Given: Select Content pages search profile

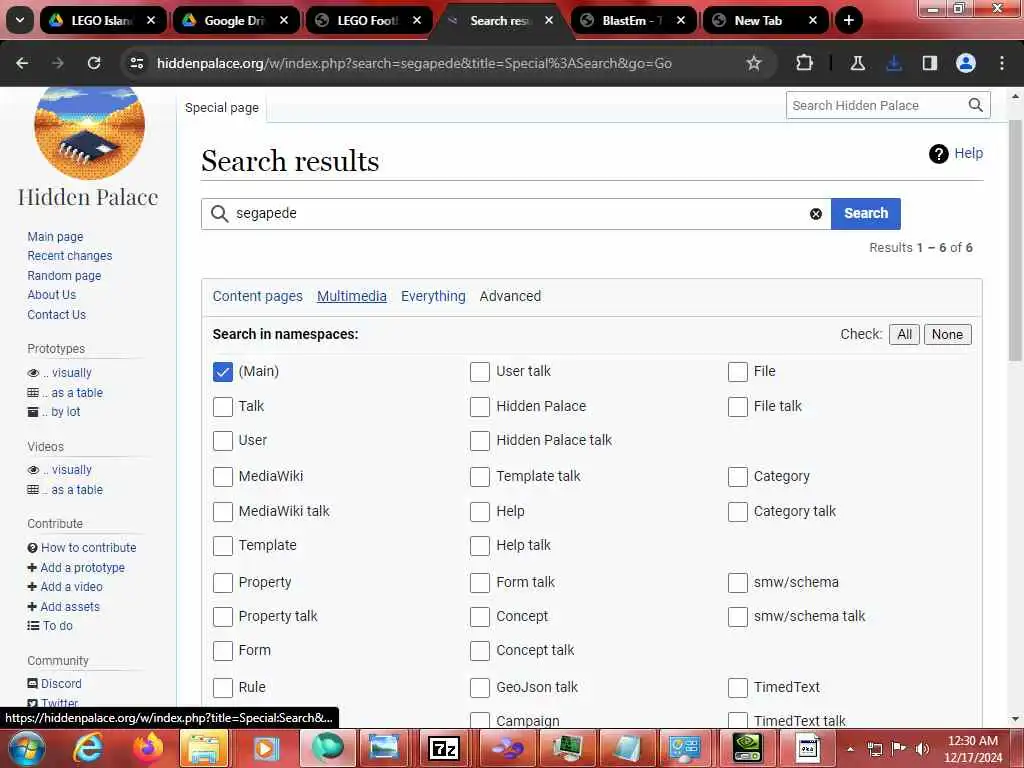Looking at the screenshot, I should (257, 296).
